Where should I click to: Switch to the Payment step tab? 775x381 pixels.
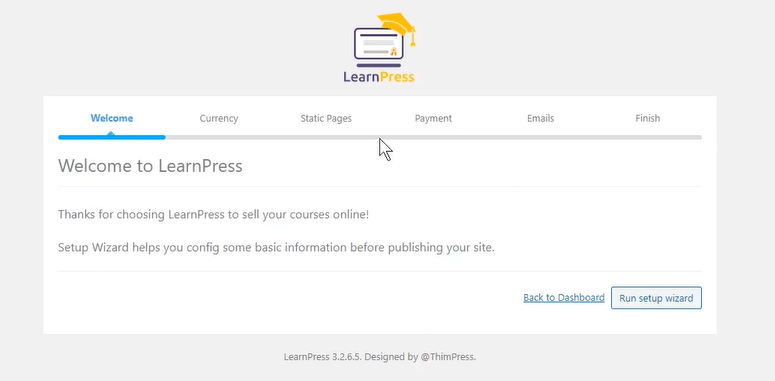coord(433,119)
